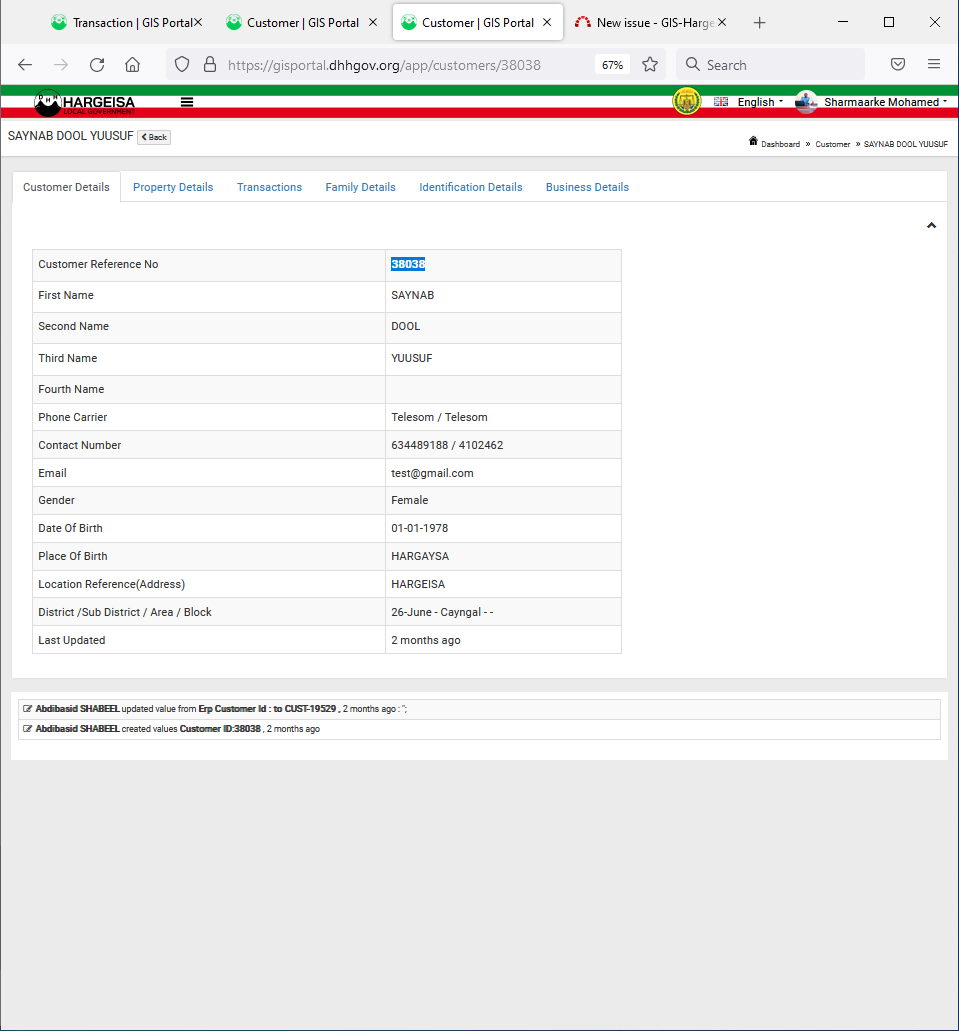Click the HARGEISA address value
The image size is (959, 1031).
[x=418, y=584]
